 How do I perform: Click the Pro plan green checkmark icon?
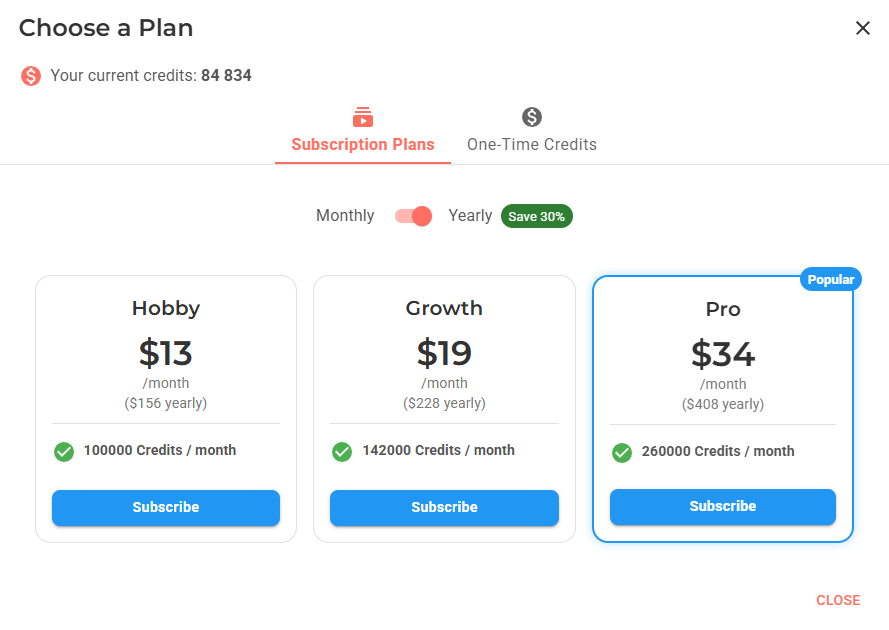pos(622,453)
